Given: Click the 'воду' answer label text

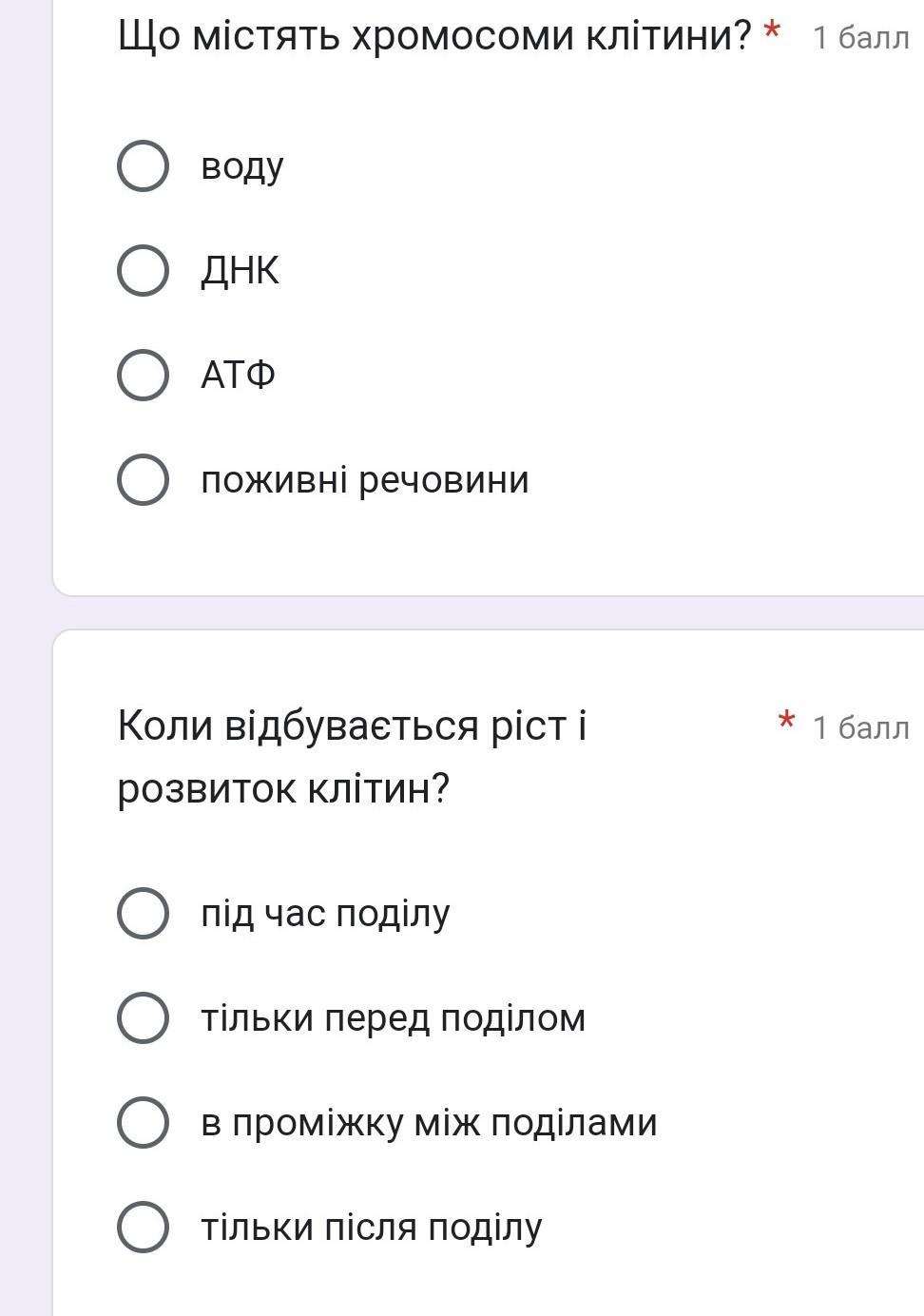Looking at the screenshot, I should point(242,166).
